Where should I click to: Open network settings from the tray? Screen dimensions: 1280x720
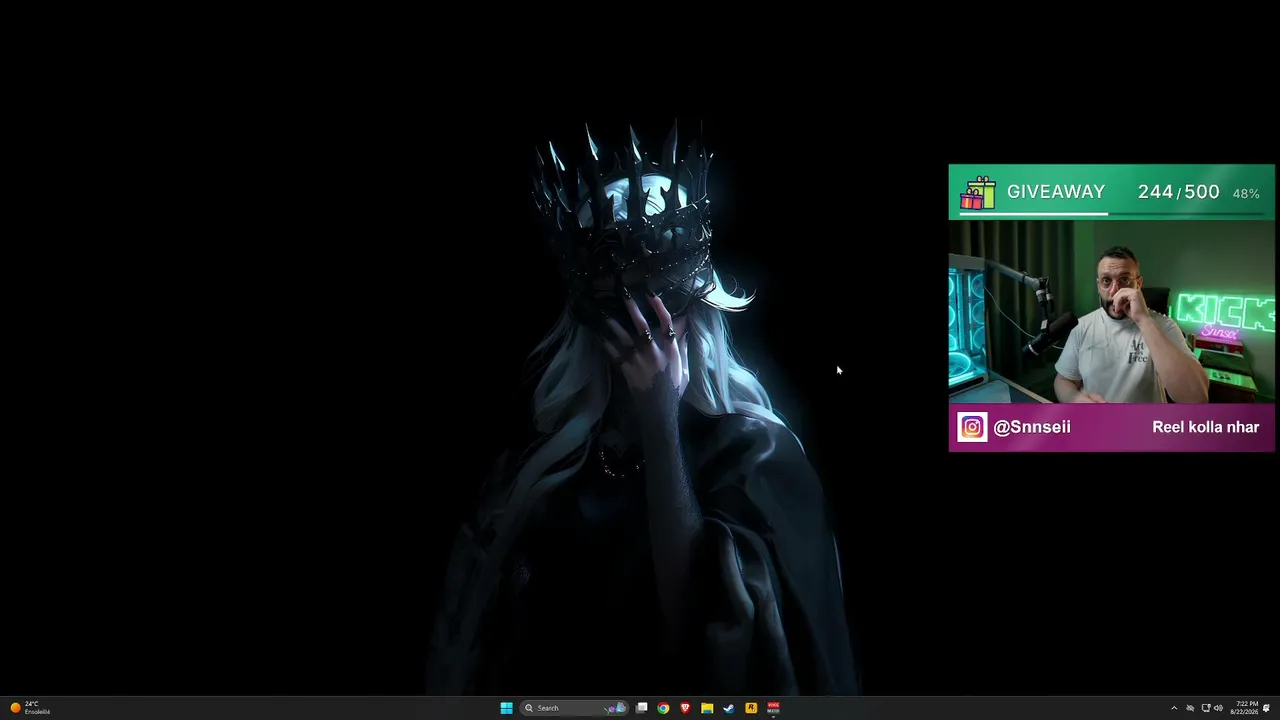(x=1205, y=708)
